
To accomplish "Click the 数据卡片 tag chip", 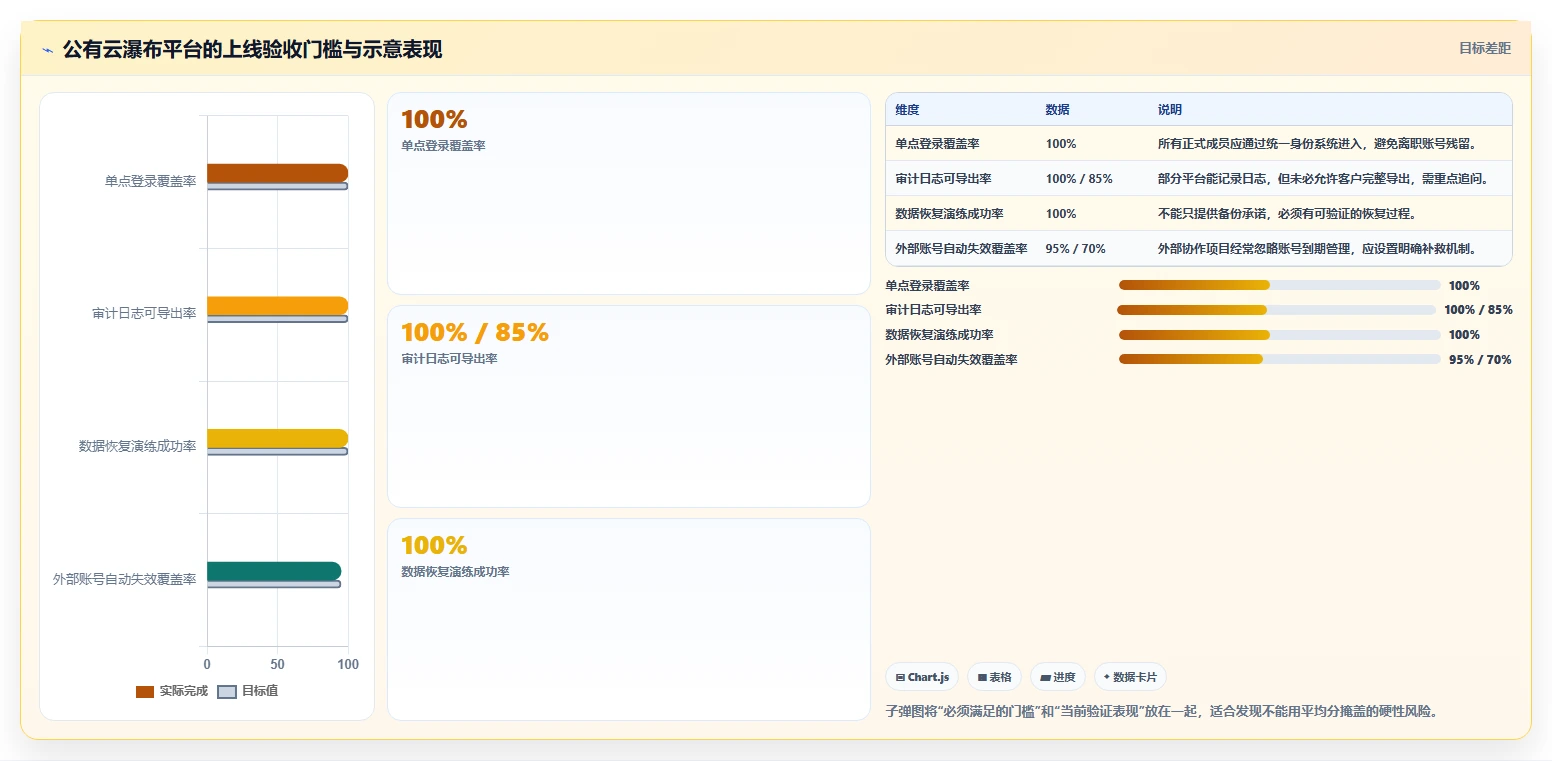I will click(1130, 677).
